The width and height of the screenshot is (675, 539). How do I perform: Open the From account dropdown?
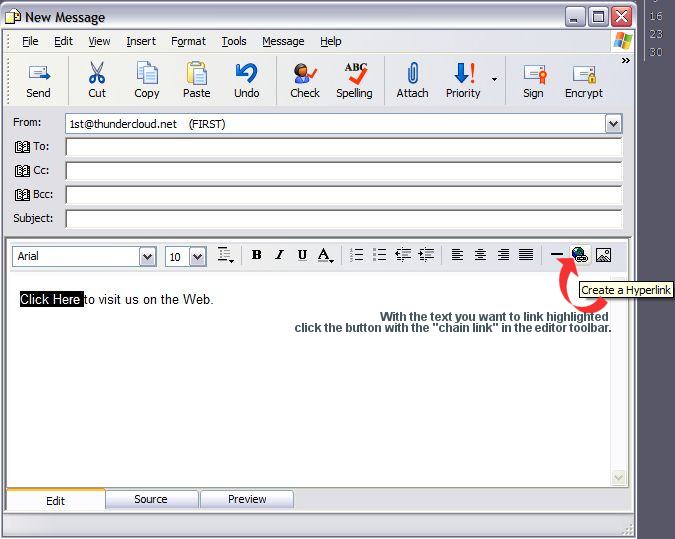613,124
